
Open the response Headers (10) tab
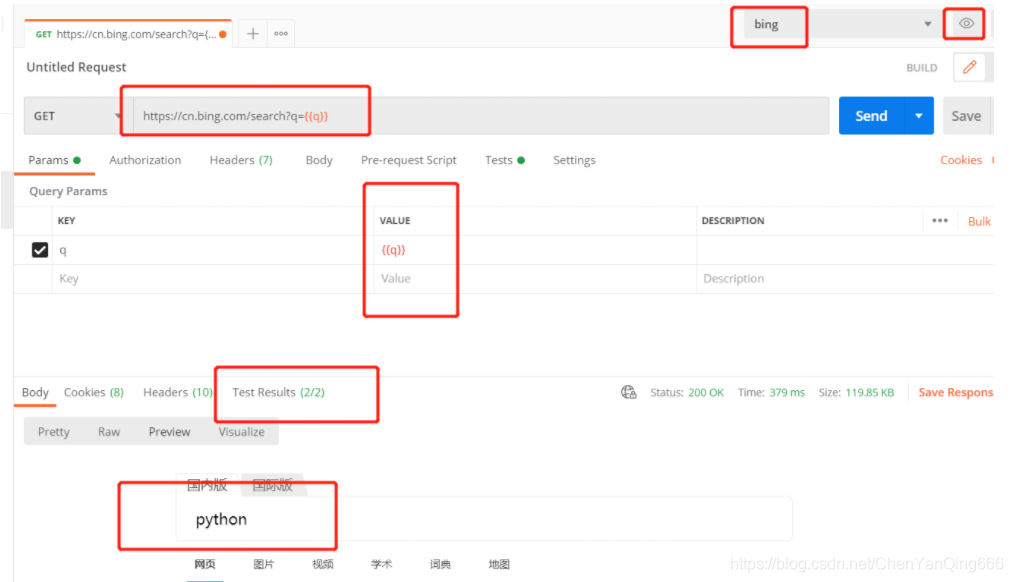click(178, 392)
